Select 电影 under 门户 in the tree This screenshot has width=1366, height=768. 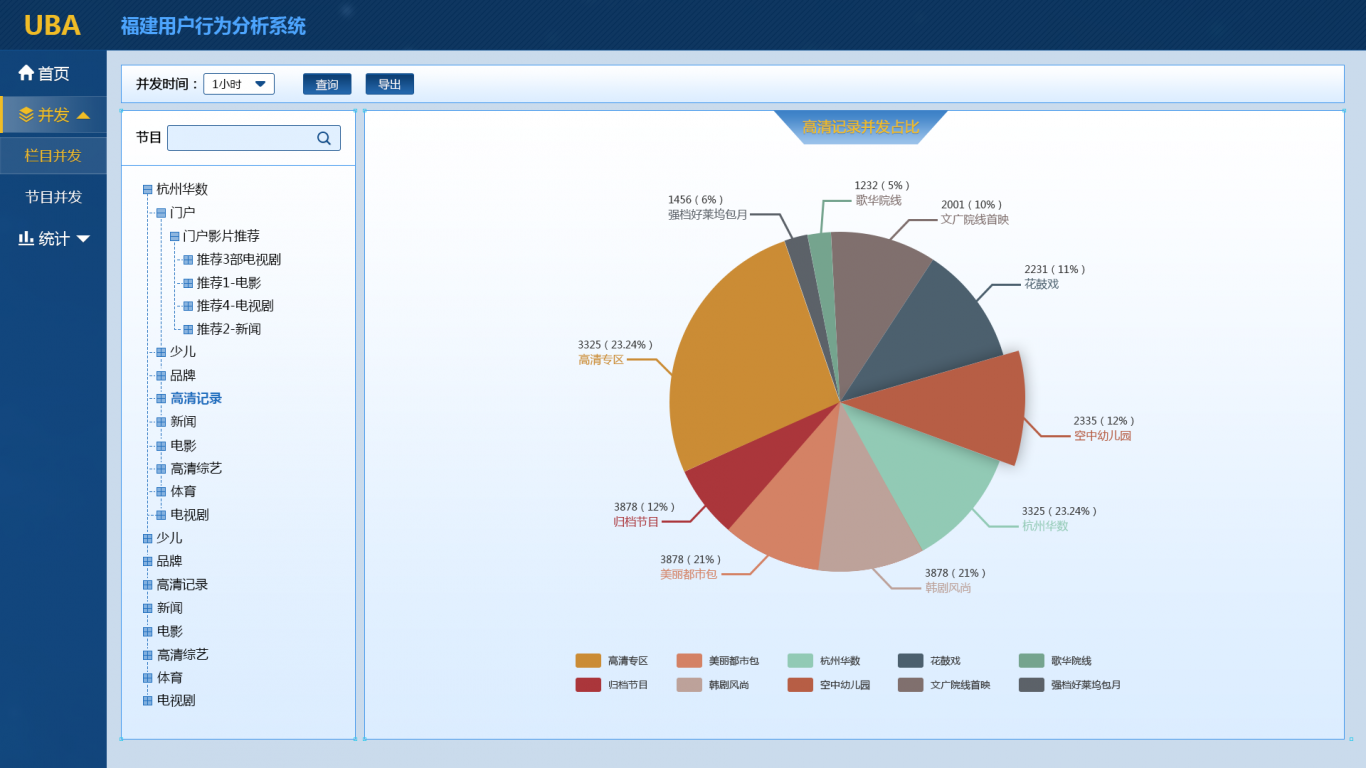pos(183,446)
